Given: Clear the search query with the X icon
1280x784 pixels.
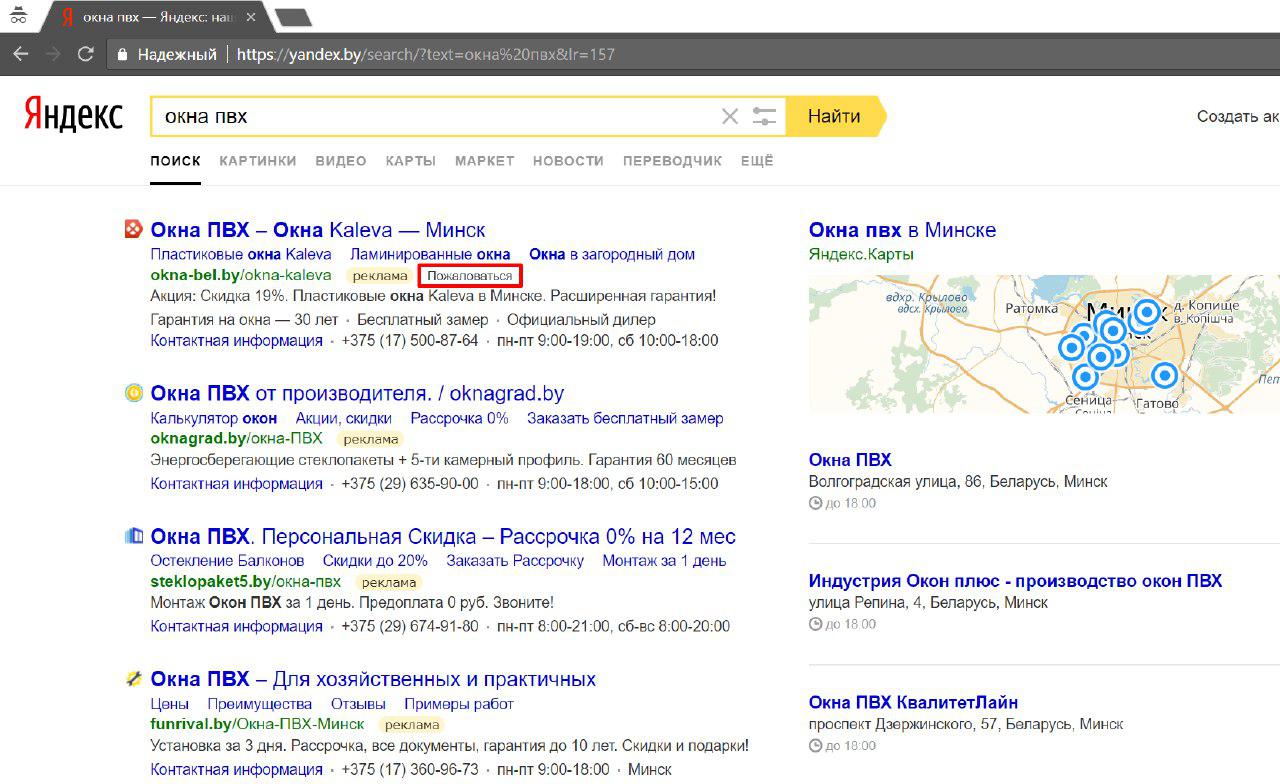Looking at the screenshot, I should click(x=730, y=117).
